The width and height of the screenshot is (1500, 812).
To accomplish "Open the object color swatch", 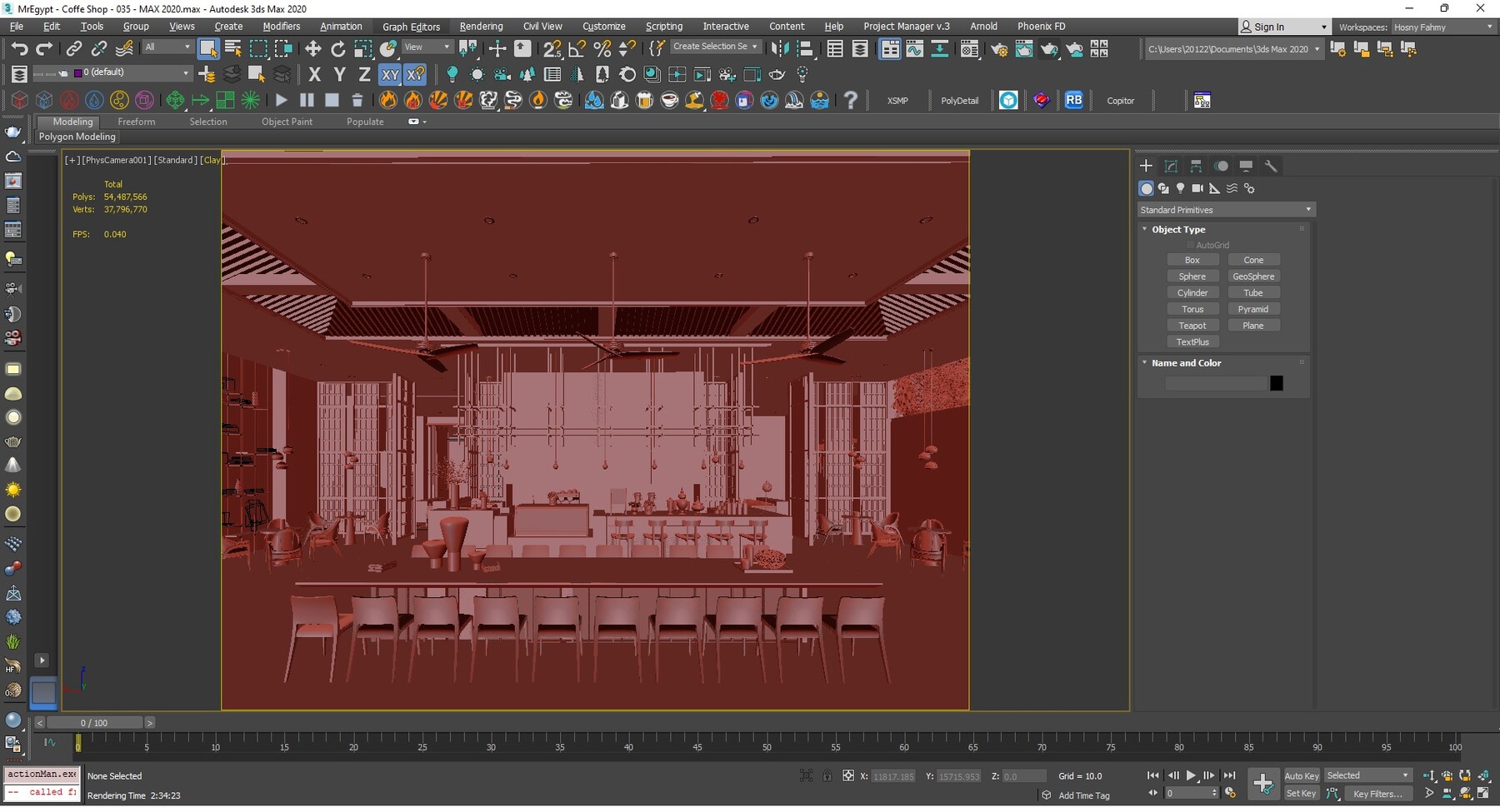I will 1277,382.
